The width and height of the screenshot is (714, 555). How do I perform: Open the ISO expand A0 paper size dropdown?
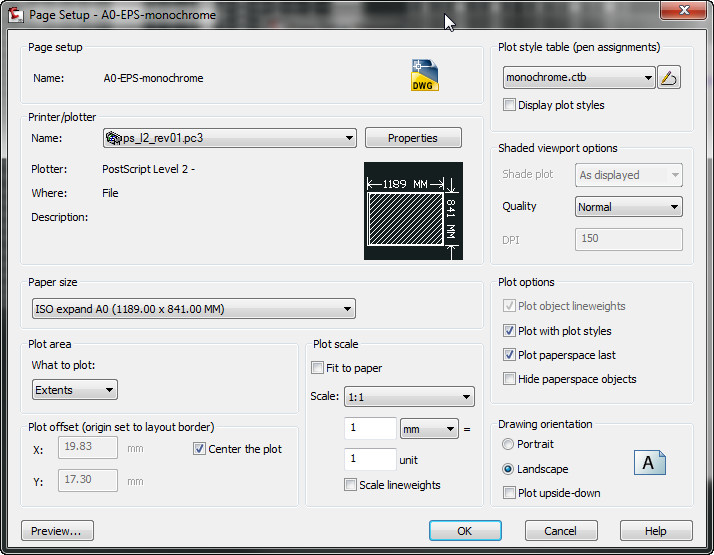pos(194,309)
